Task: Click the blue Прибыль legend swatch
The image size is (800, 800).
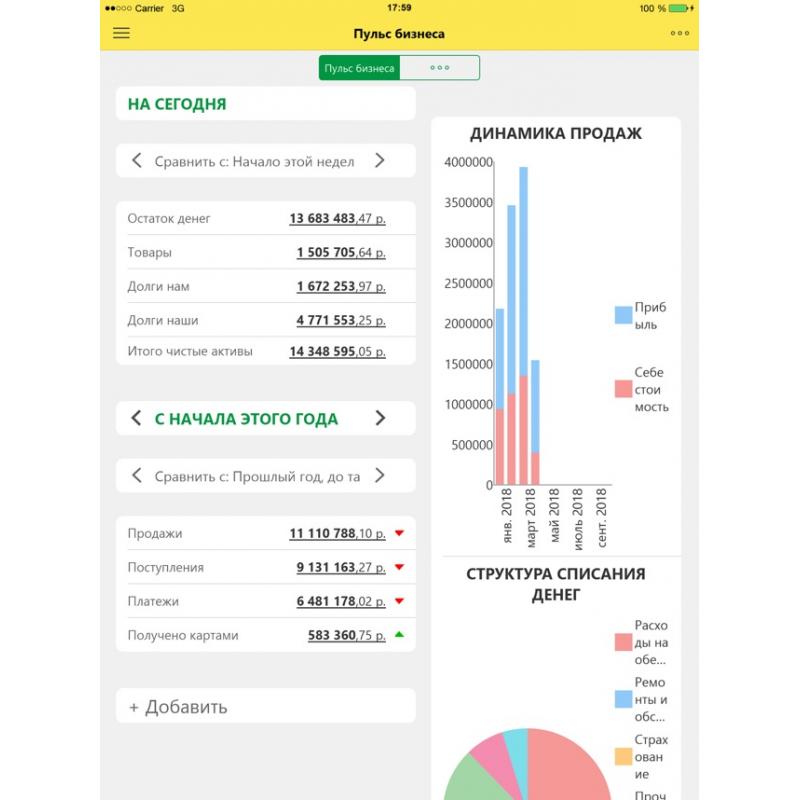Action: 623,315
